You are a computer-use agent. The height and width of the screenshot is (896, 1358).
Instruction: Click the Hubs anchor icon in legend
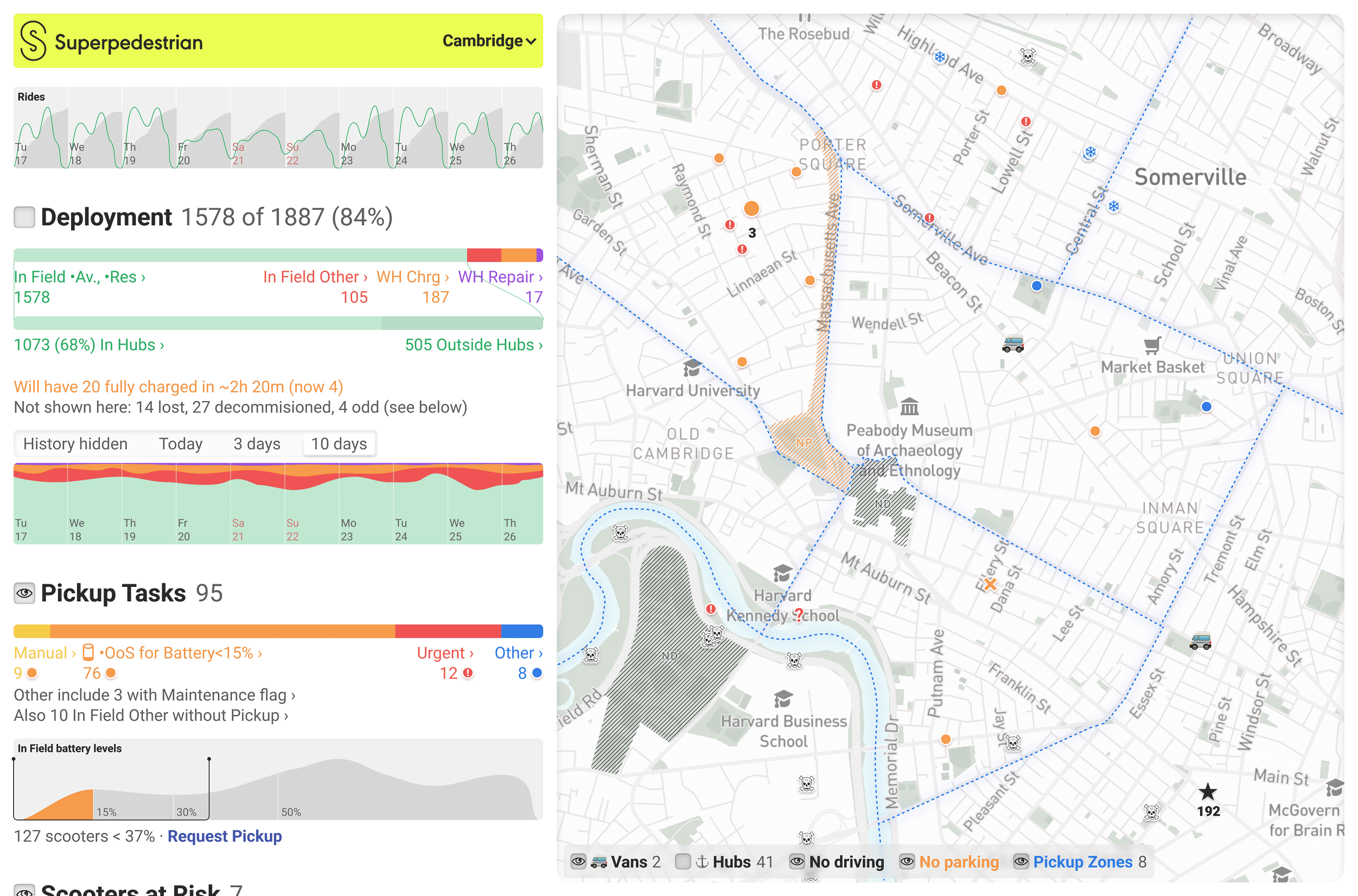pos(702,862)
